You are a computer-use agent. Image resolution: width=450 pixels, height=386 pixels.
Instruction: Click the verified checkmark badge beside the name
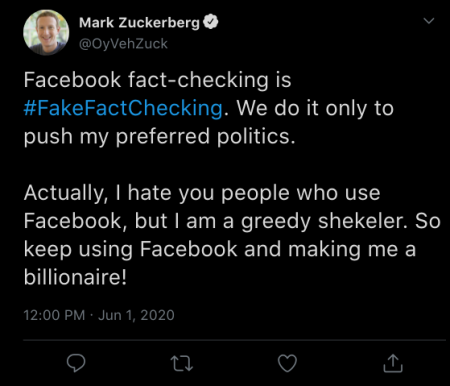(210, 22)
